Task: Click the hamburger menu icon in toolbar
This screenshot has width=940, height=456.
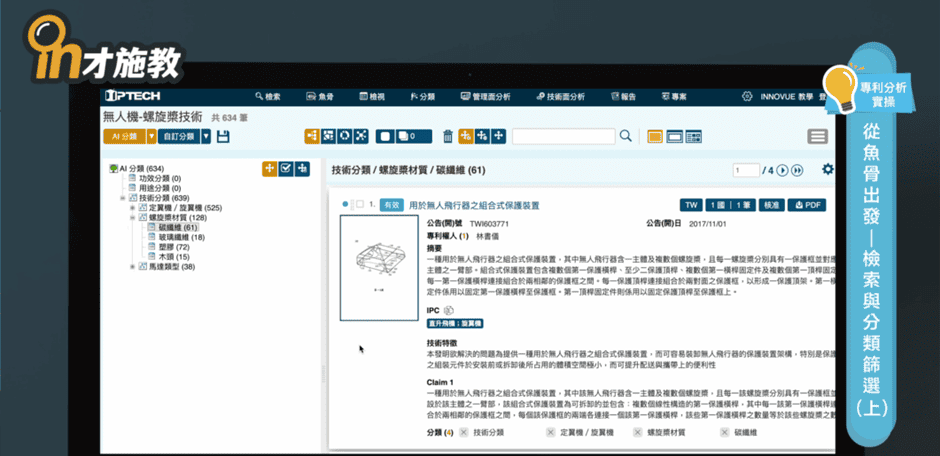Action: pyautogui.click(x=818, y=137)
